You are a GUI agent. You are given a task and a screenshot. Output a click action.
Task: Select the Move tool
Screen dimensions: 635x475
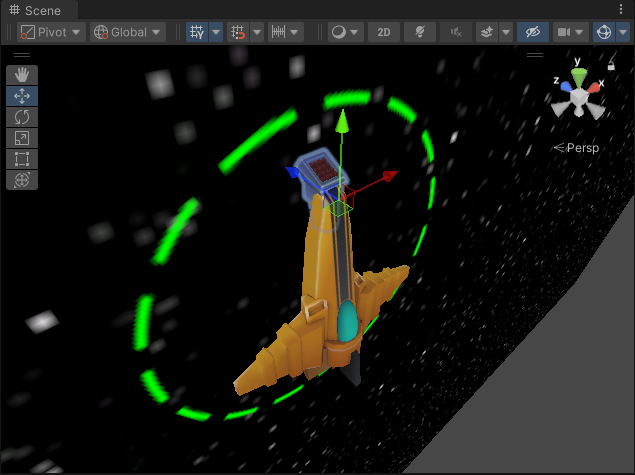(22, 96)
